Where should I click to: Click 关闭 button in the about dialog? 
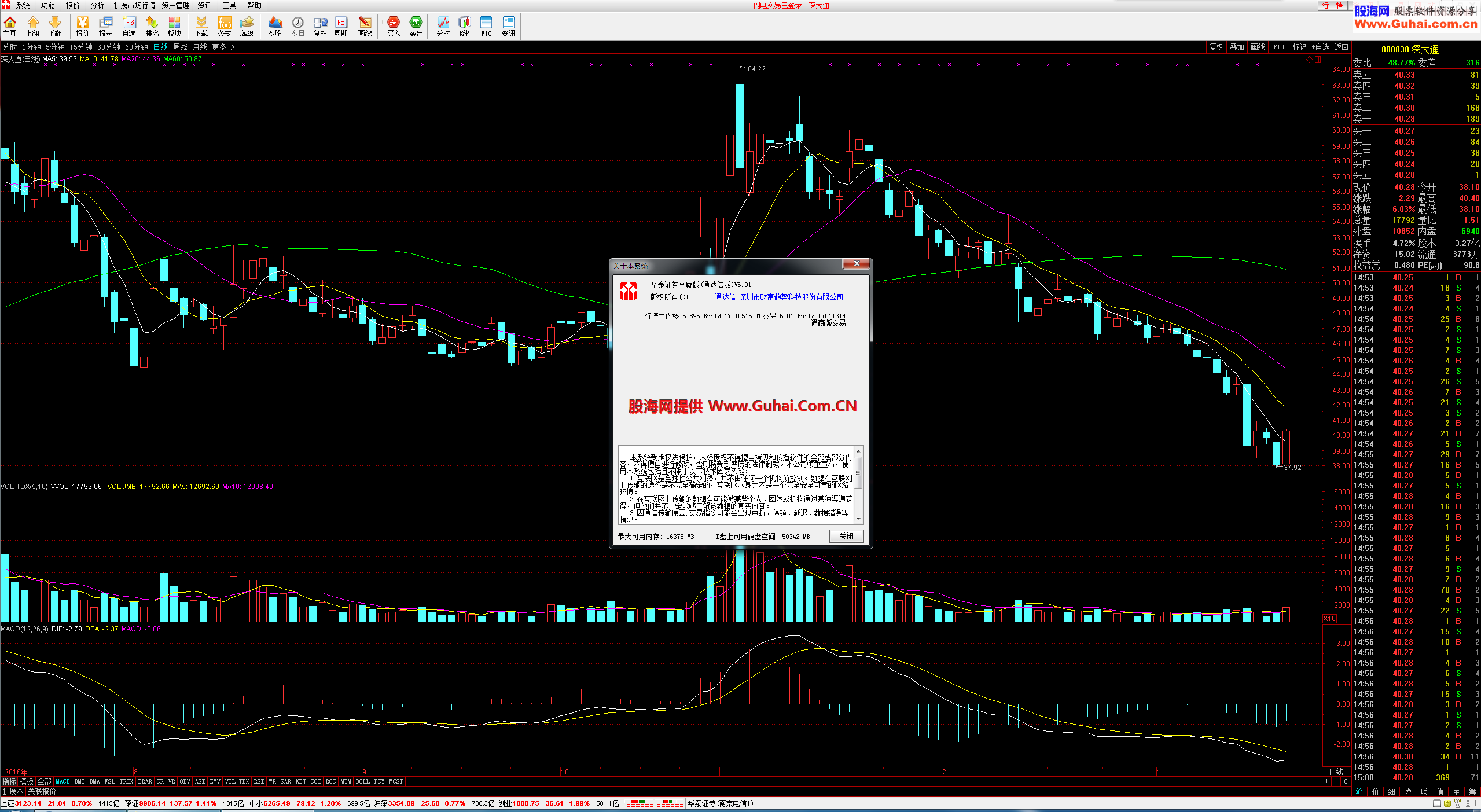pyautogui.click(x=846, y=536)
